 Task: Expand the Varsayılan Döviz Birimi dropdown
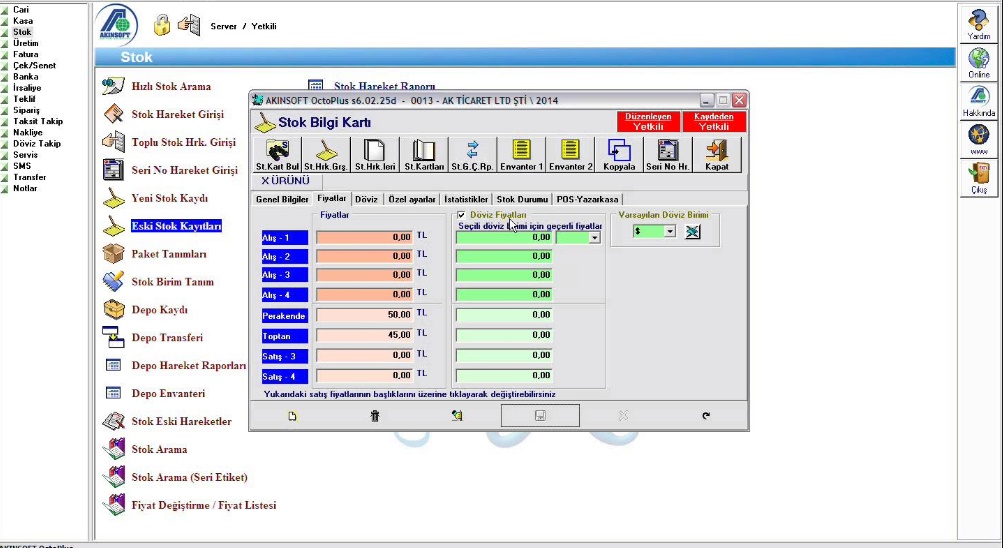[670, 231]
